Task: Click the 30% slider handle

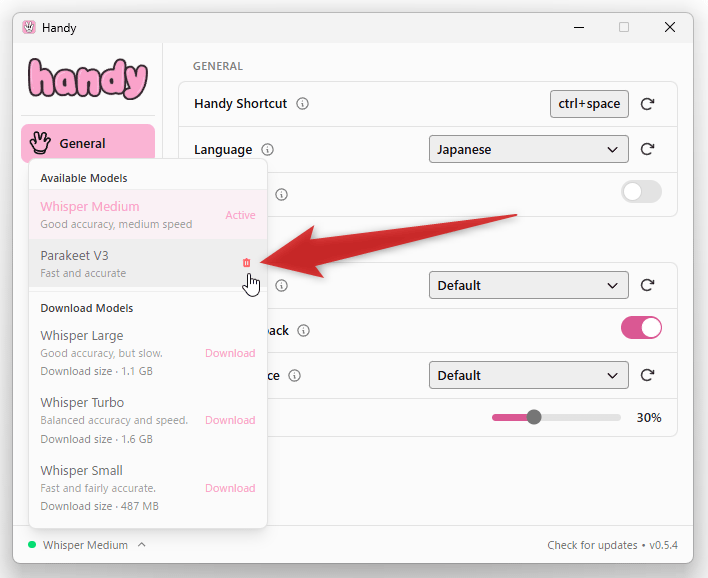Action: (534, 417)
